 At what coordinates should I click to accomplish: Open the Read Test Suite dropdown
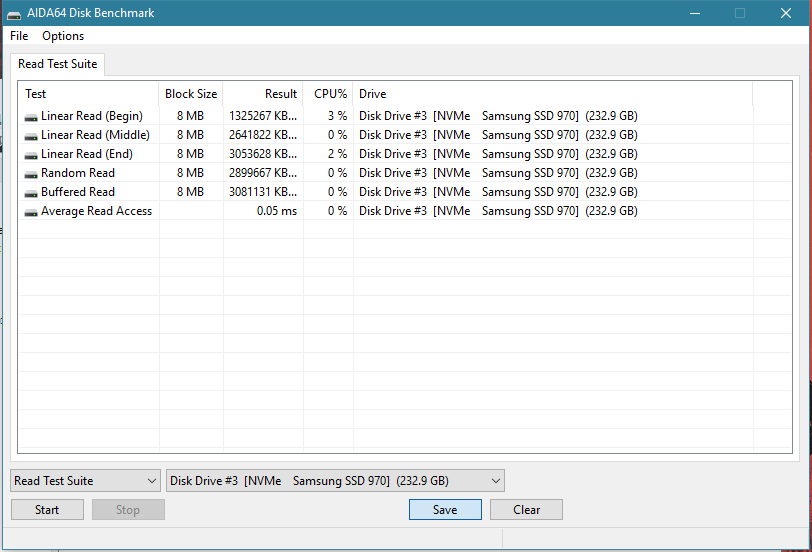(x=84, y=481)
